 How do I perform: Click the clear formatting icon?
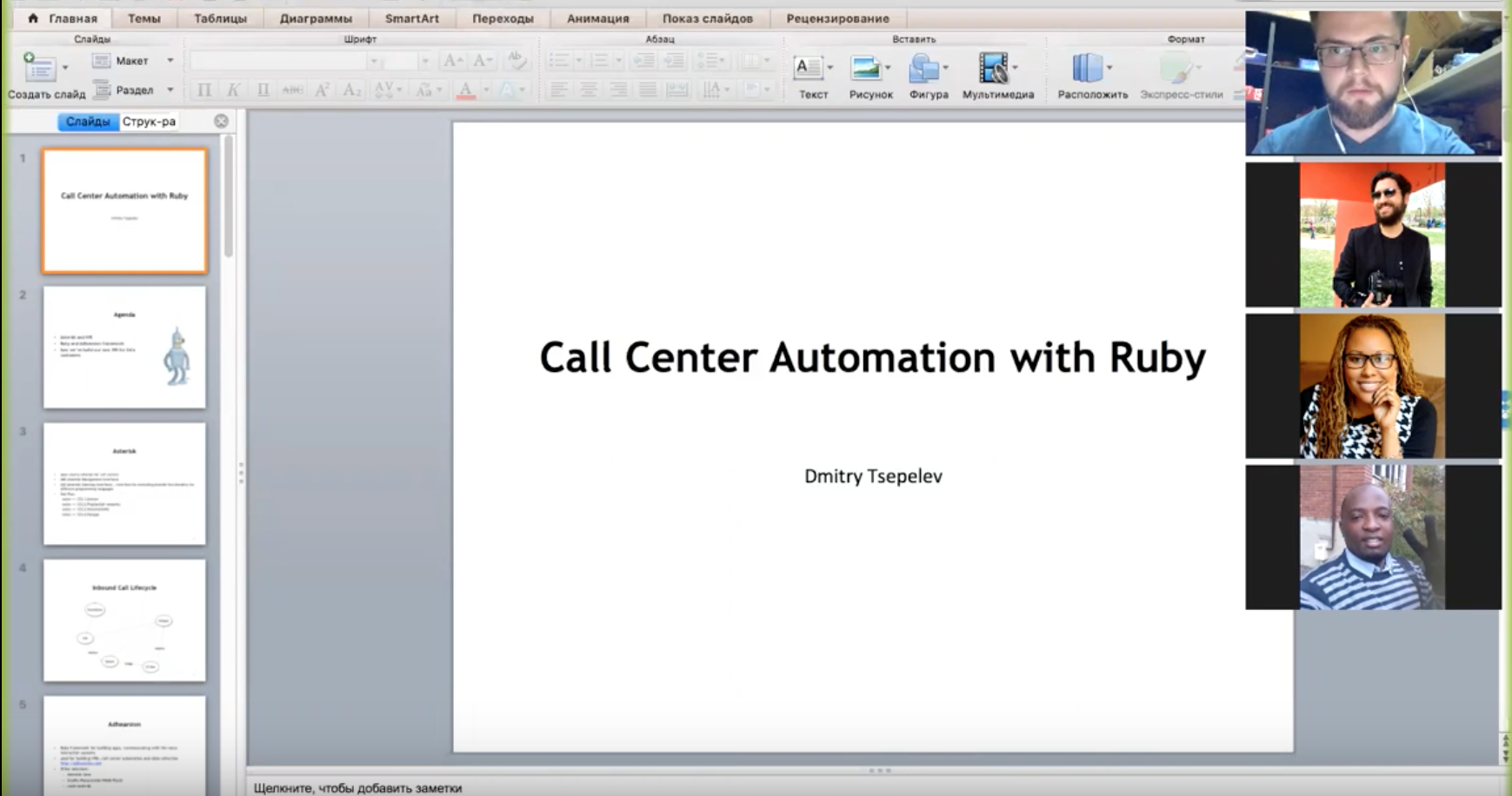(516, 61)
